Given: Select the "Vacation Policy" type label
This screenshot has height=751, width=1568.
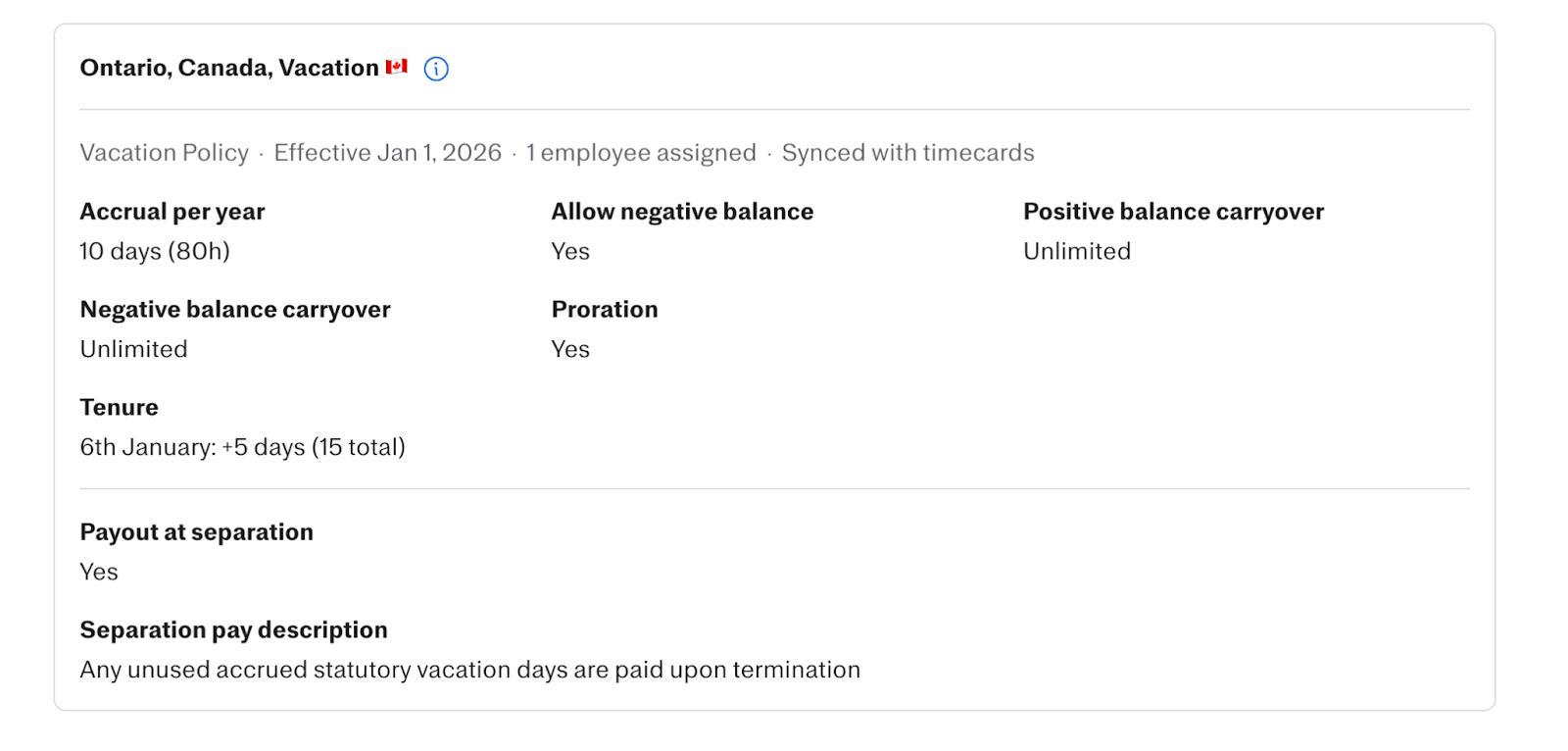Looking at the screenshot, I should pos(165,153).
